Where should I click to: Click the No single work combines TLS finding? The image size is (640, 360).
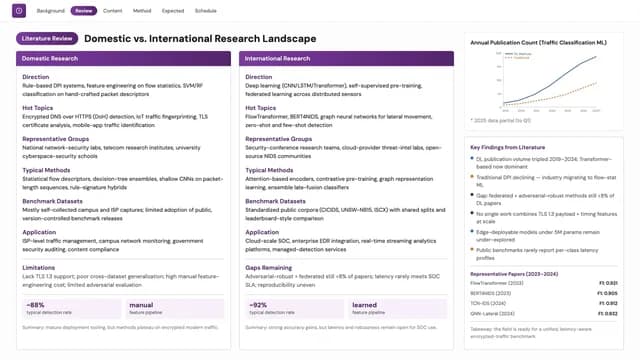click(544, 218)
